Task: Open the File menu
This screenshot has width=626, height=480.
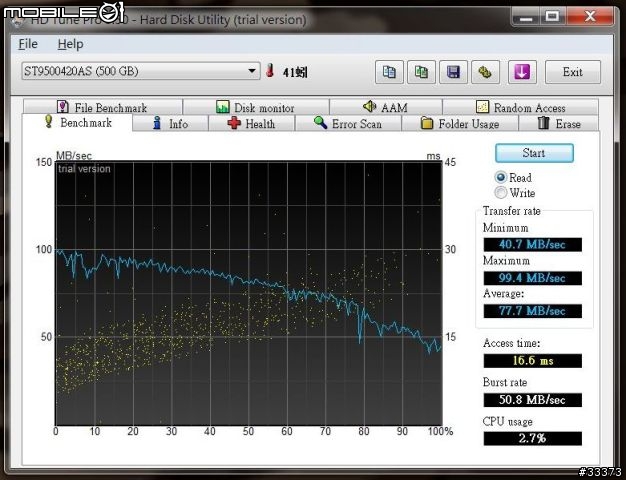Action: click(x=28, y=44)
